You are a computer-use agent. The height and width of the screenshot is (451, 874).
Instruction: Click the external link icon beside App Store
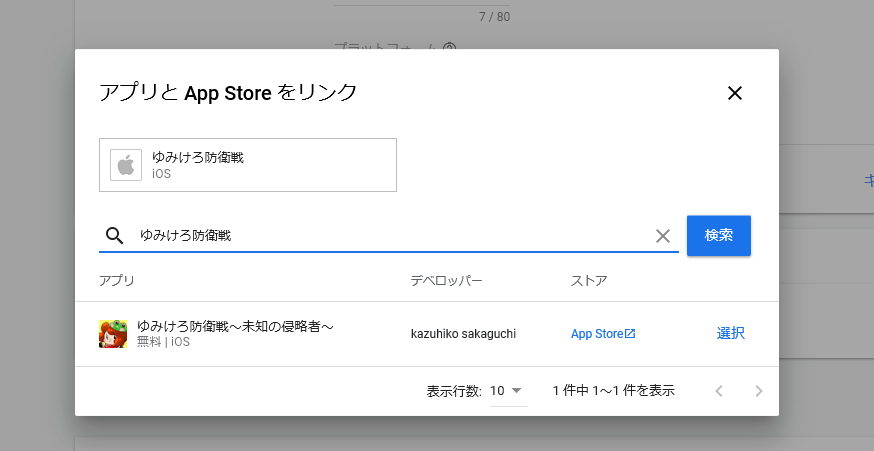click(x=630, y=334)
